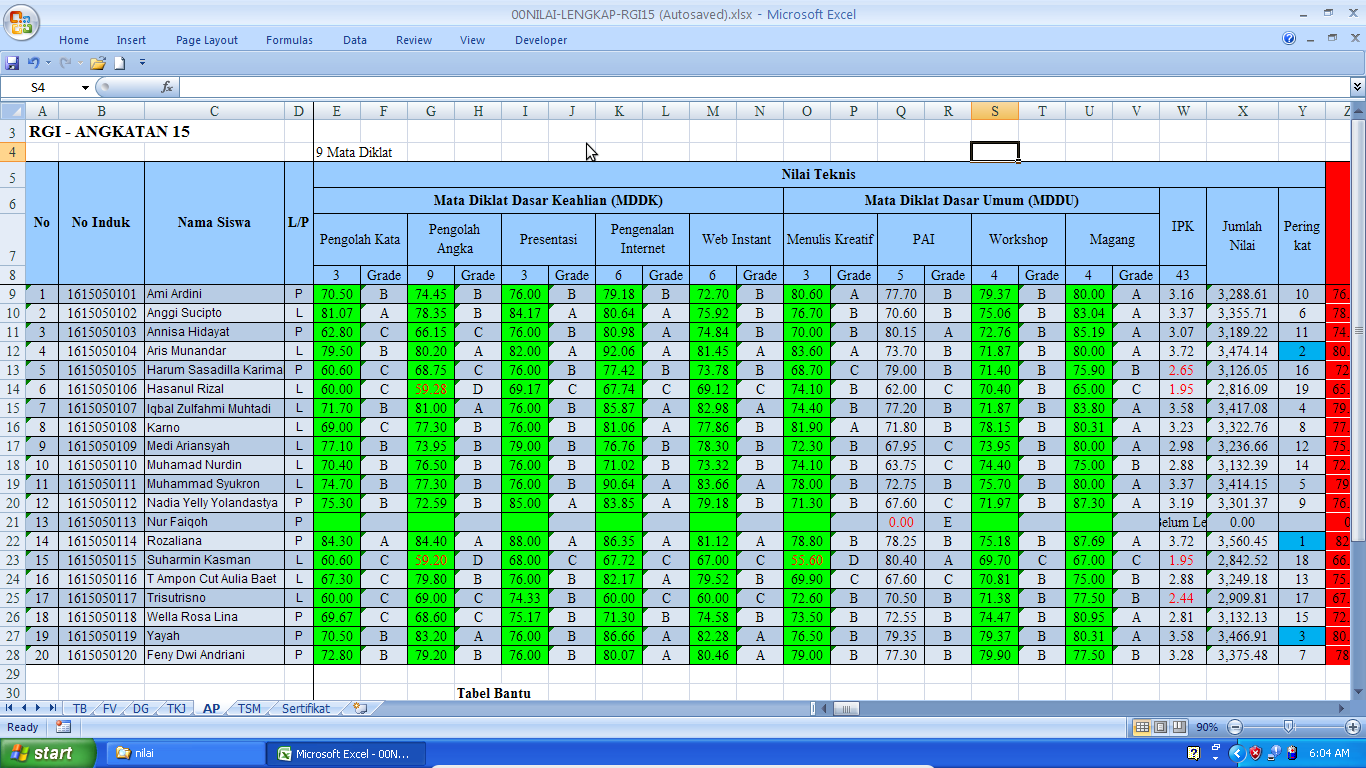Click the Insert Function fx icon
The image size is (1366, 768).
tap(167, 88)
